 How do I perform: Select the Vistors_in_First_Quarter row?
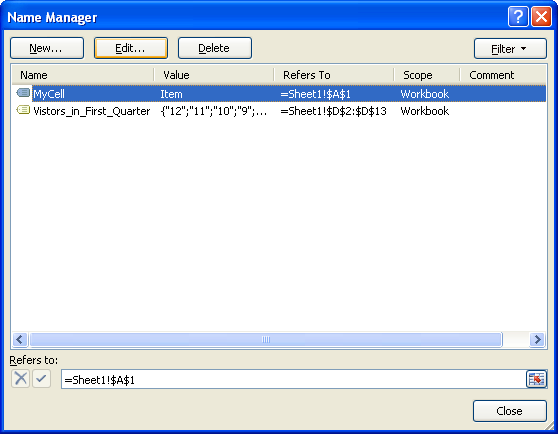279,111
